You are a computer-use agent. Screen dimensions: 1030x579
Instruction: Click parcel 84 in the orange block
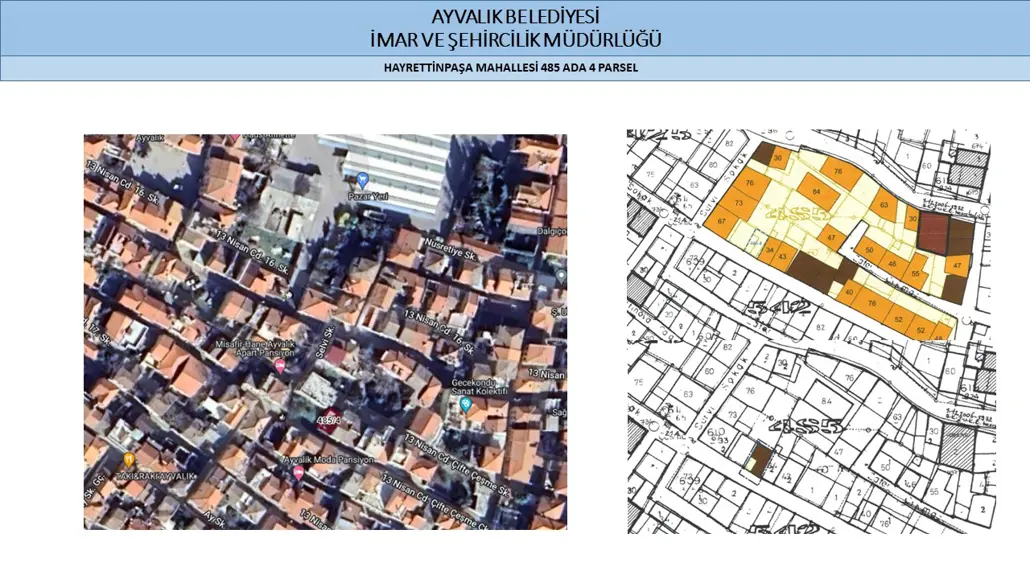click(x=815, y=192)
